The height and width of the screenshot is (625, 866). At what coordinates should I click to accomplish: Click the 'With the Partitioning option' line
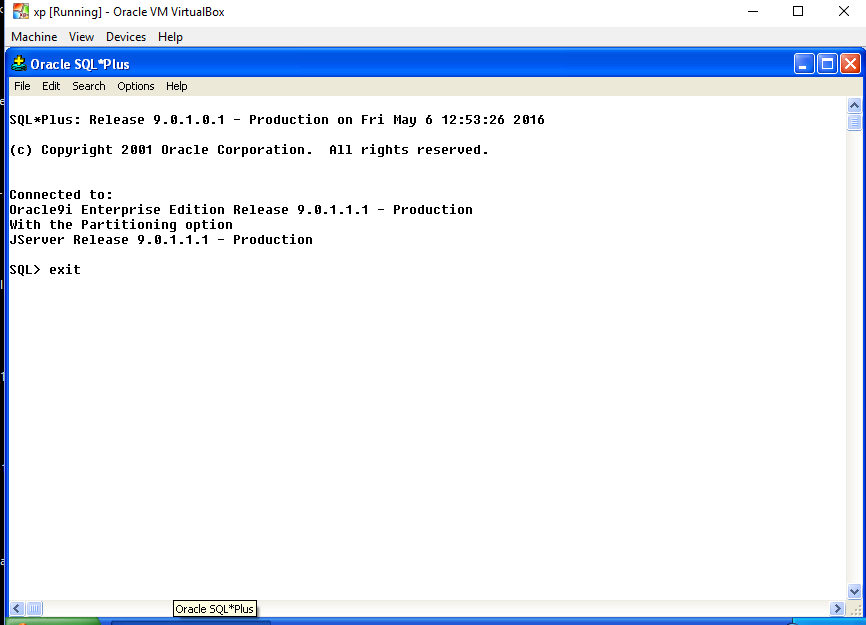pos(121,224)
